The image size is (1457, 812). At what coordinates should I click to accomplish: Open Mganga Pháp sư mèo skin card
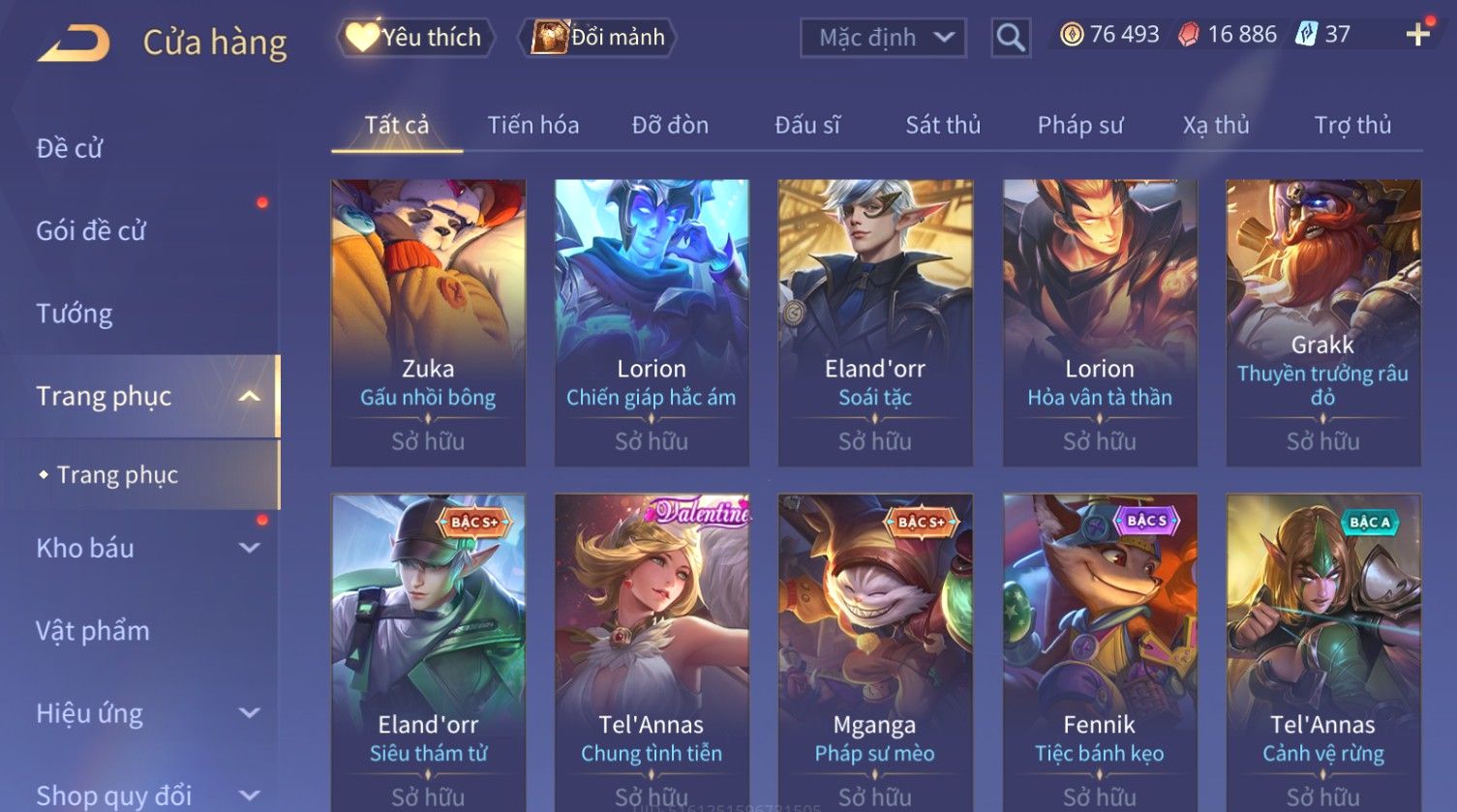(x=875, y=652)
